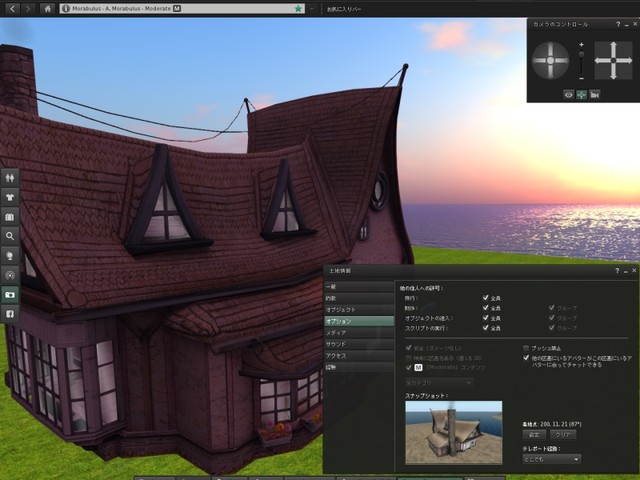640x480 pixels.
Task: Switch to the メディア tab
Action: click(359, 333)
